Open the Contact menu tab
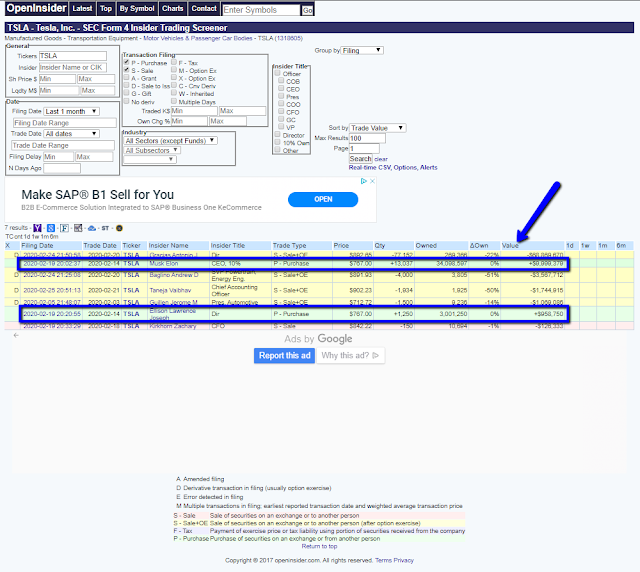The image size is (640, 572). pos(204,9)
